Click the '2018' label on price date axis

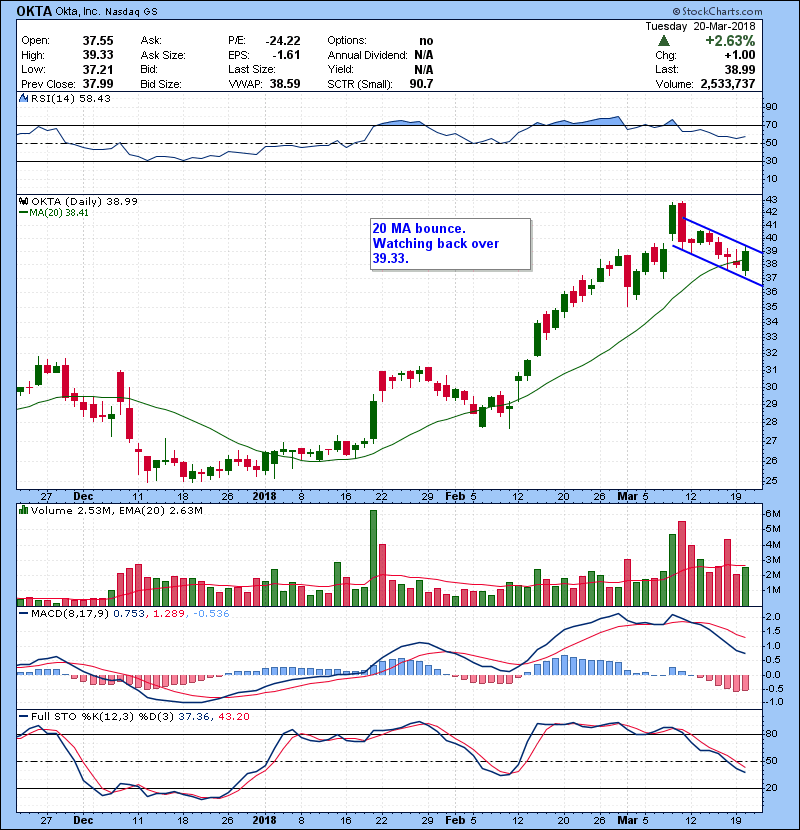[264, 495]
